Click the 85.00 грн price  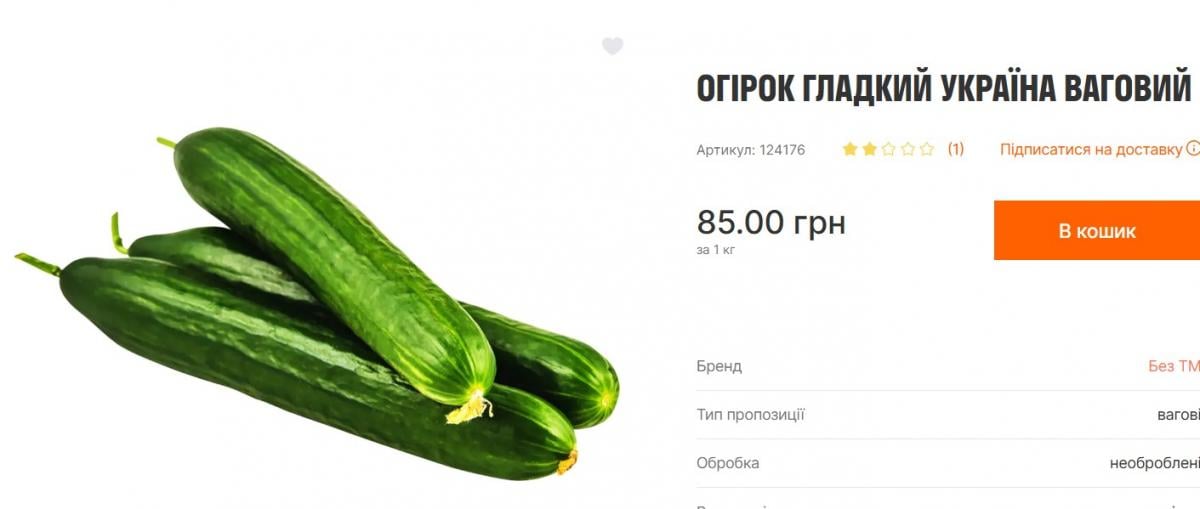771,221
